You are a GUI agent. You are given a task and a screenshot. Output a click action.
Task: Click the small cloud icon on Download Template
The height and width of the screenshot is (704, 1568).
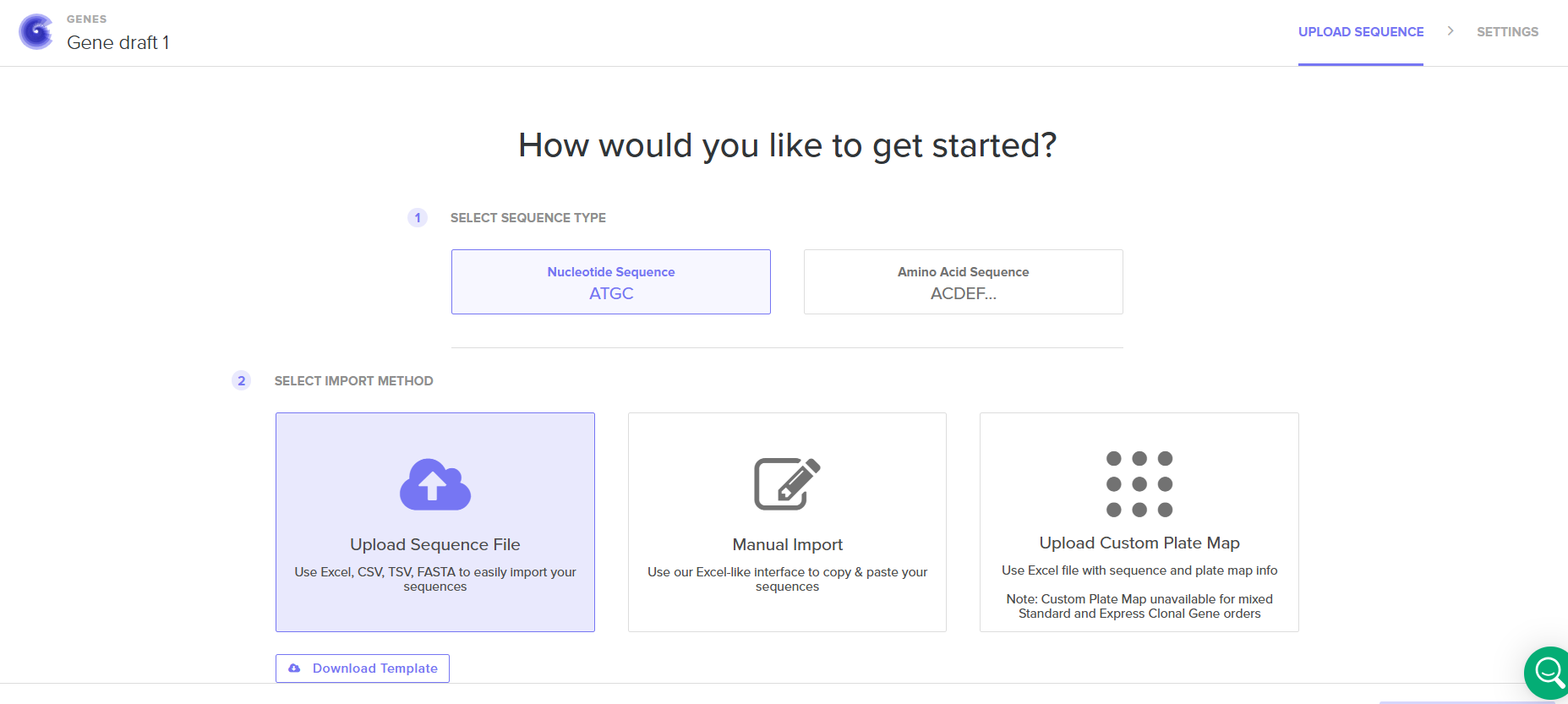[294, 669]
